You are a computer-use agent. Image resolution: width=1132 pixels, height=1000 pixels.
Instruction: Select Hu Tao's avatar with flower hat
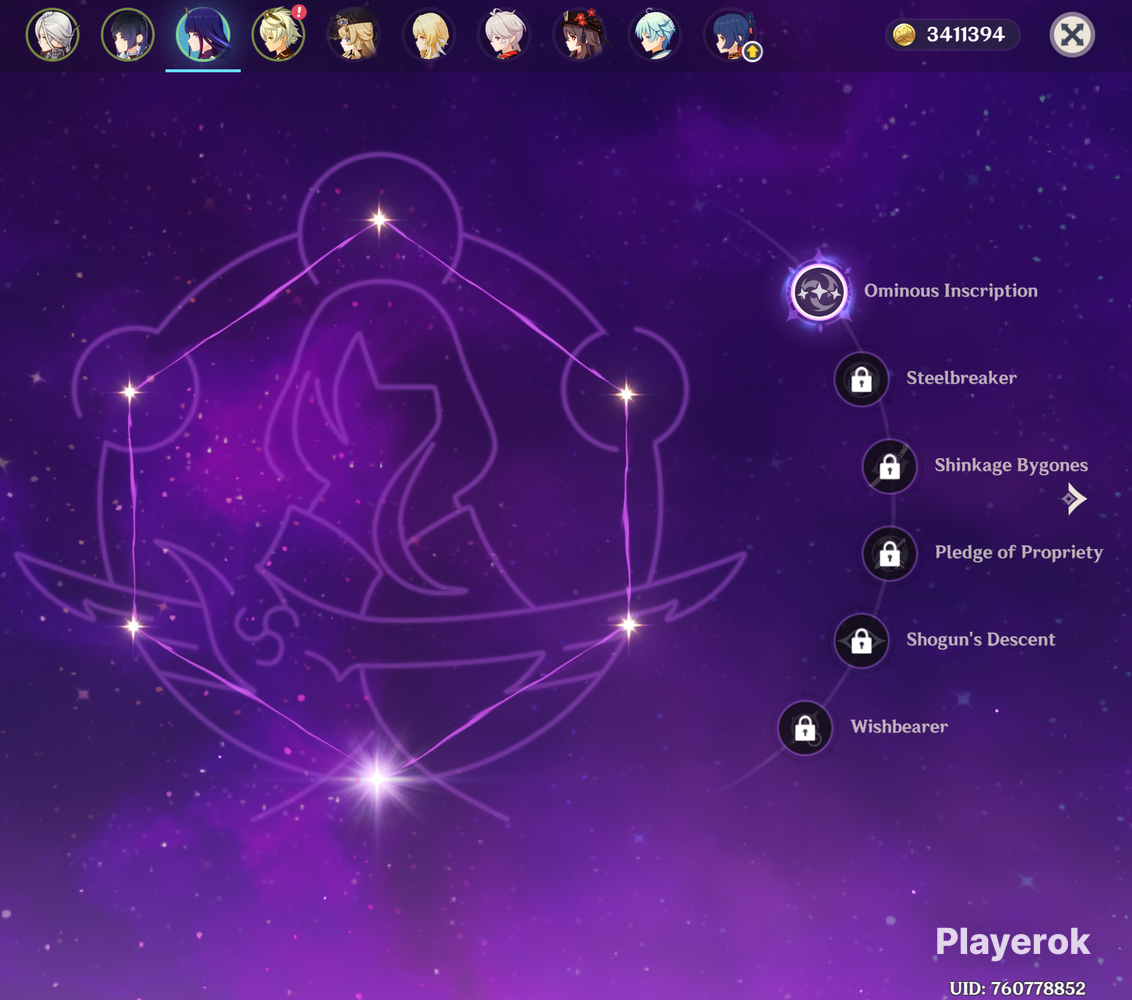coord(580,34)
